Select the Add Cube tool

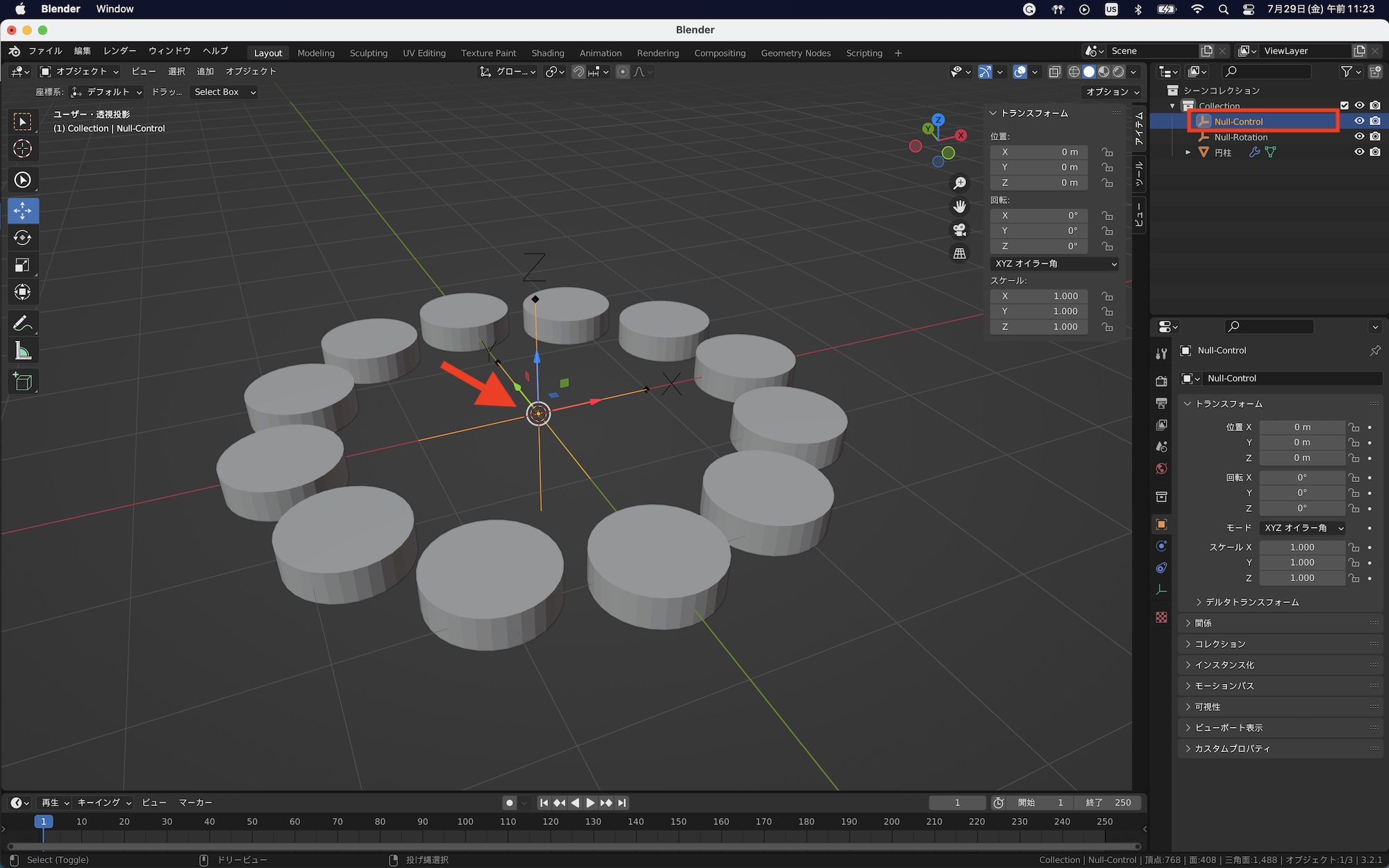point(22,382)
